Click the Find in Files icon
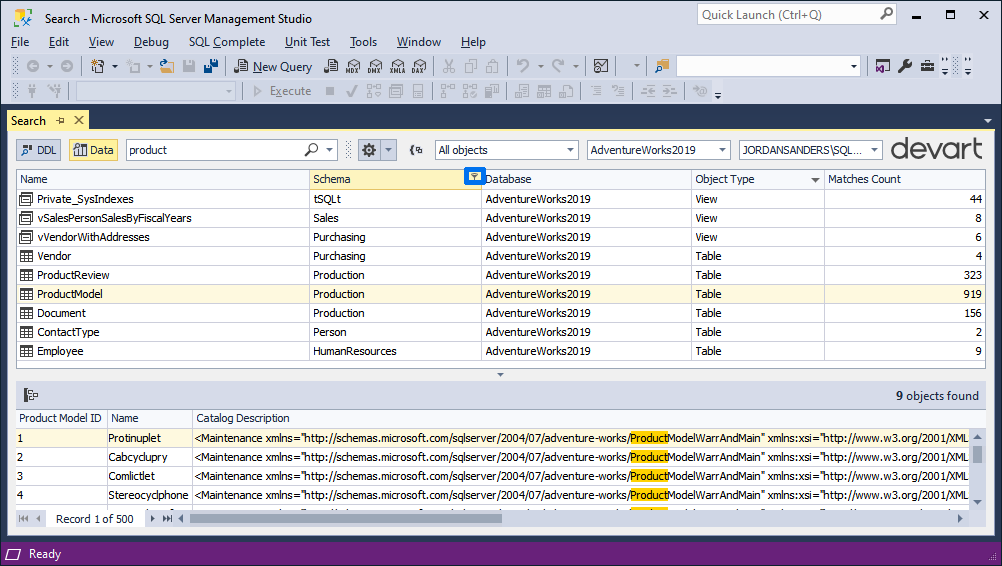Image resolution: width=1002 pixels, height=566 pixels. 662,66
